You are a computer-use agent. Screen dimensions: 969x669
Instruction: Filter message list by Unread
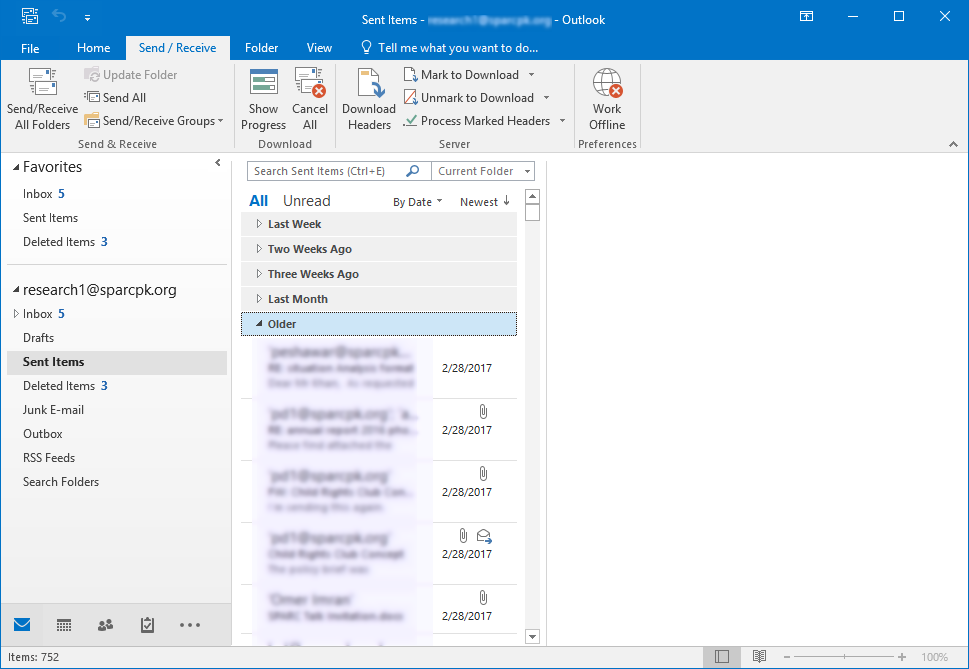(306, 201)
